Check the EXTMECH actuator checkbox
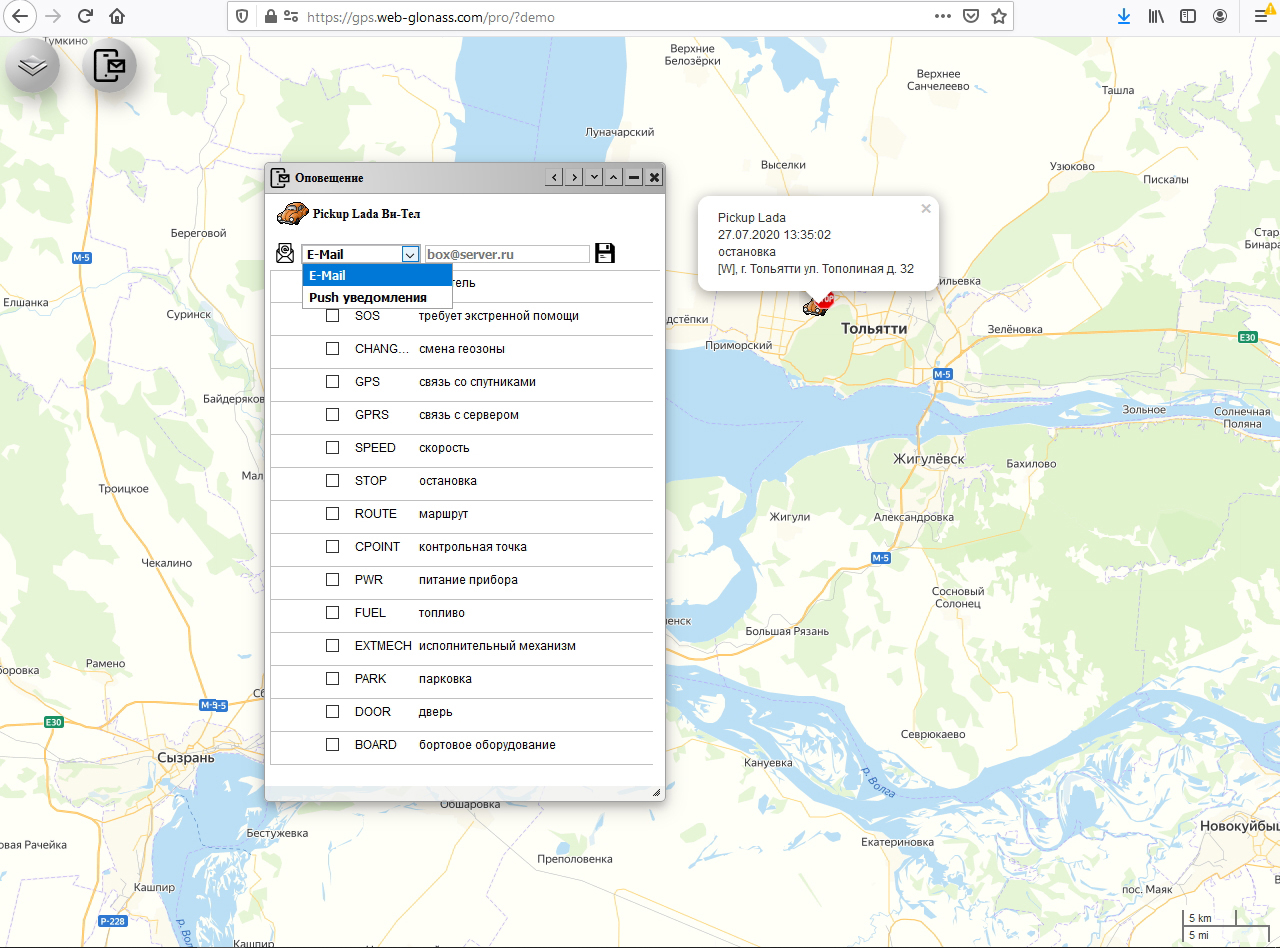1280x948 pixels. click(x=332, y=646)
